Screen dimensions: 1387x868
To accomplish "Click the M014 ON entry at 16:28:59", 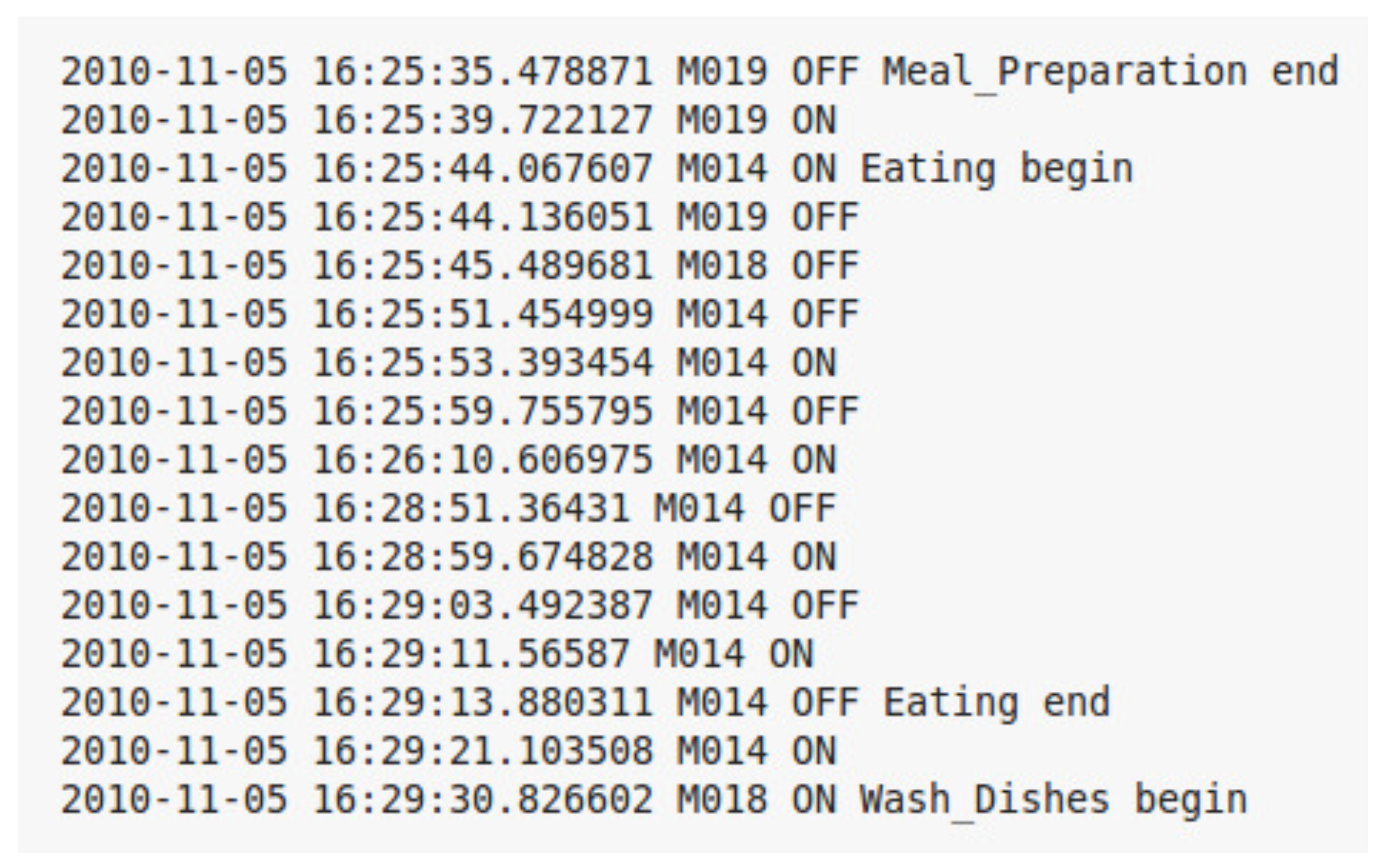I will tap(756, 558).
